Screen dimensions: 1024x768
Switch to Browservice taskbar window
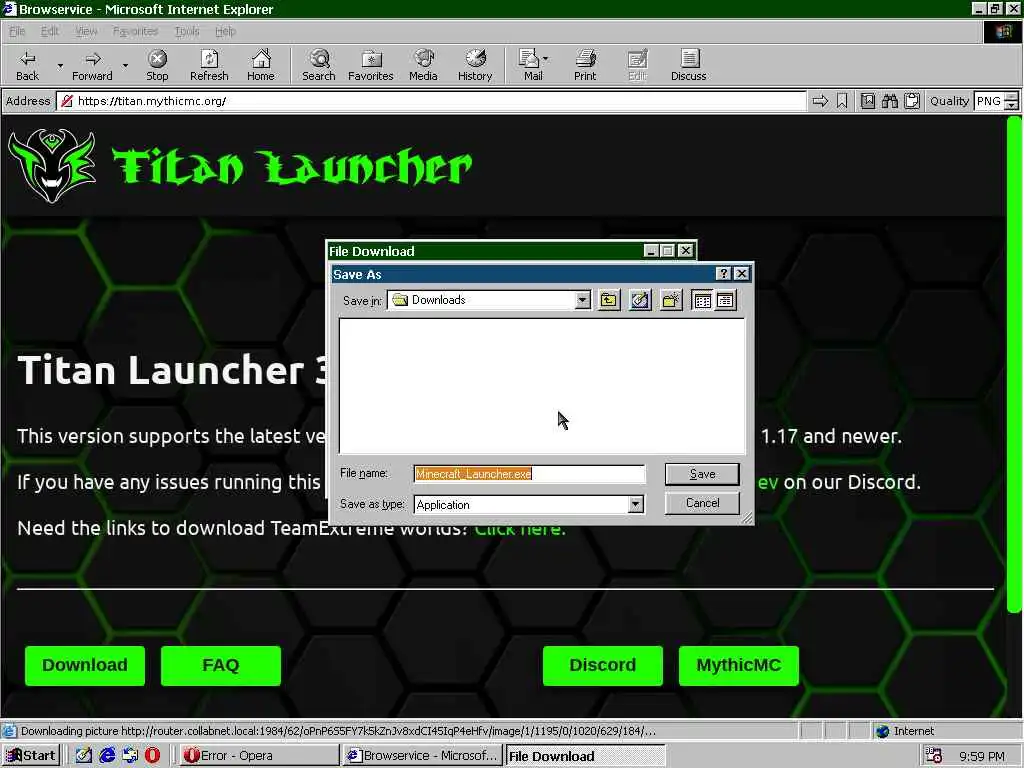coord(423,756)
